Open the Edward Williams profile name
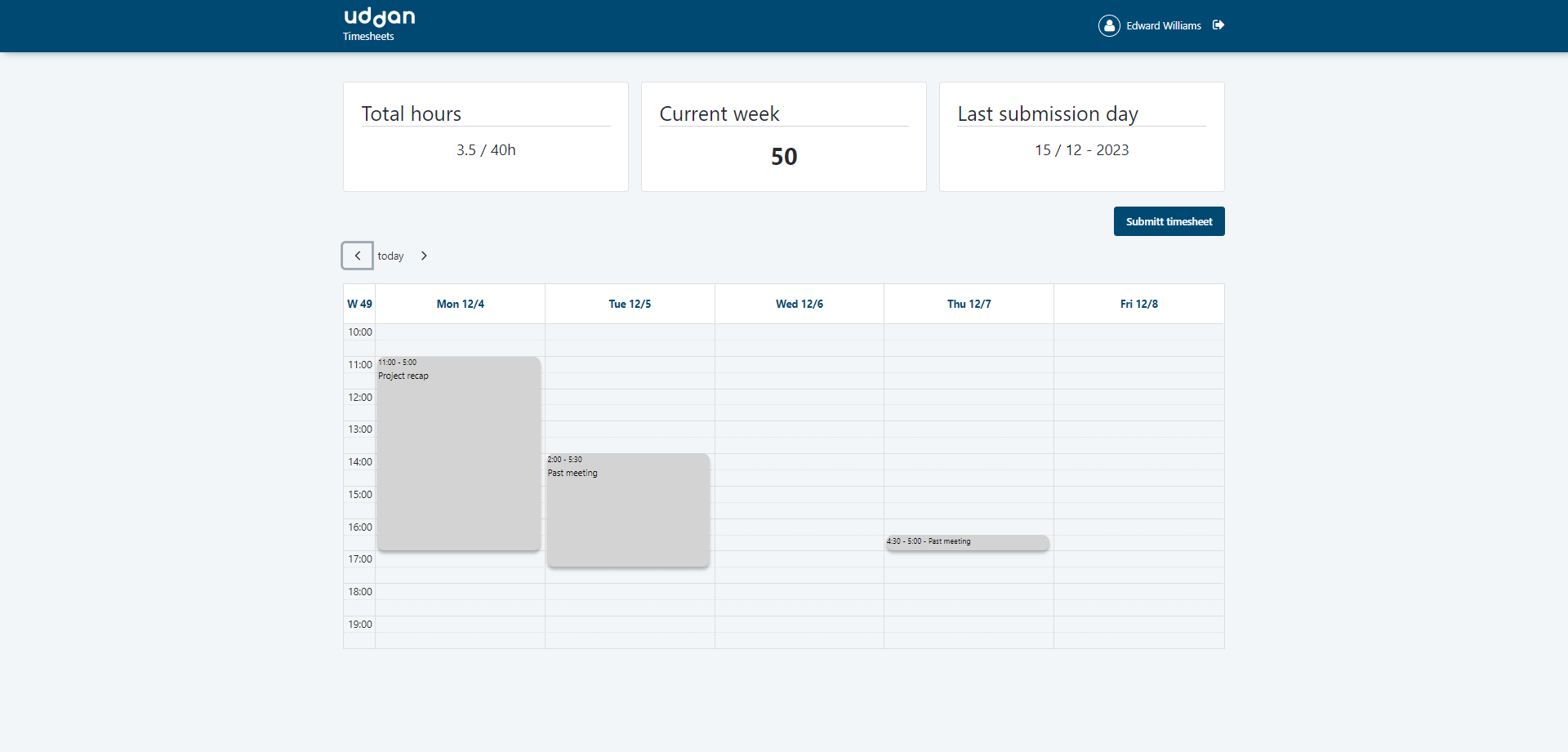The height and width of the screenshot is (752, 1568). [x=1163, y=26]
